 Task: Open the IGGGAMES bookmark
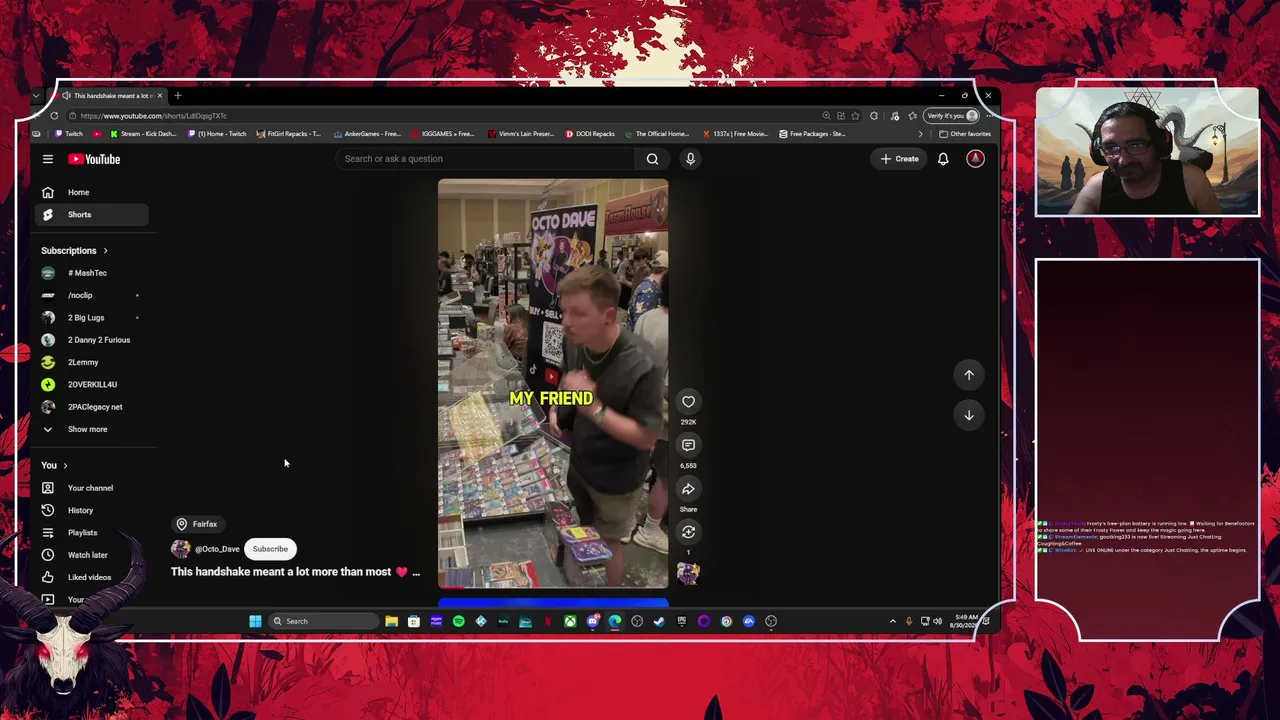tap(442, 134)
